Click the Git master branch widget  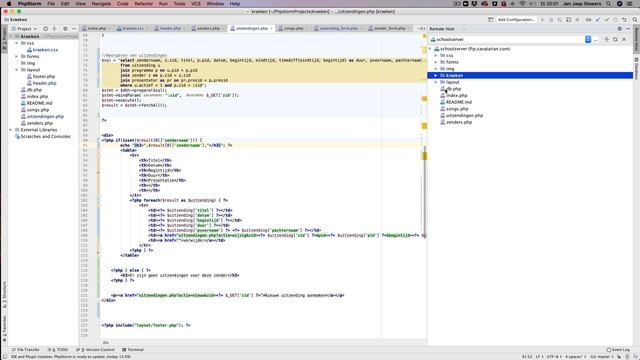click(x=602, y=357)
